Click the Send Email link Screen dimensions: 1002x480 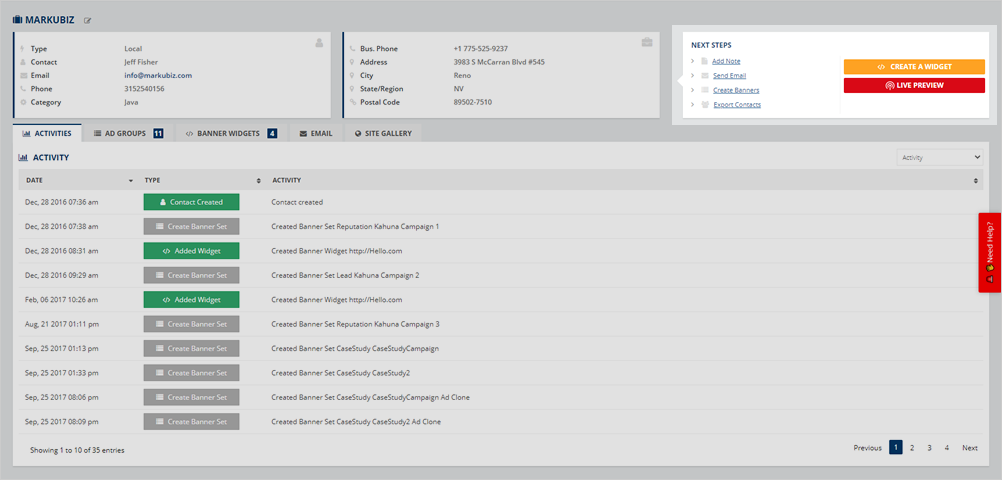coord(729,76)
